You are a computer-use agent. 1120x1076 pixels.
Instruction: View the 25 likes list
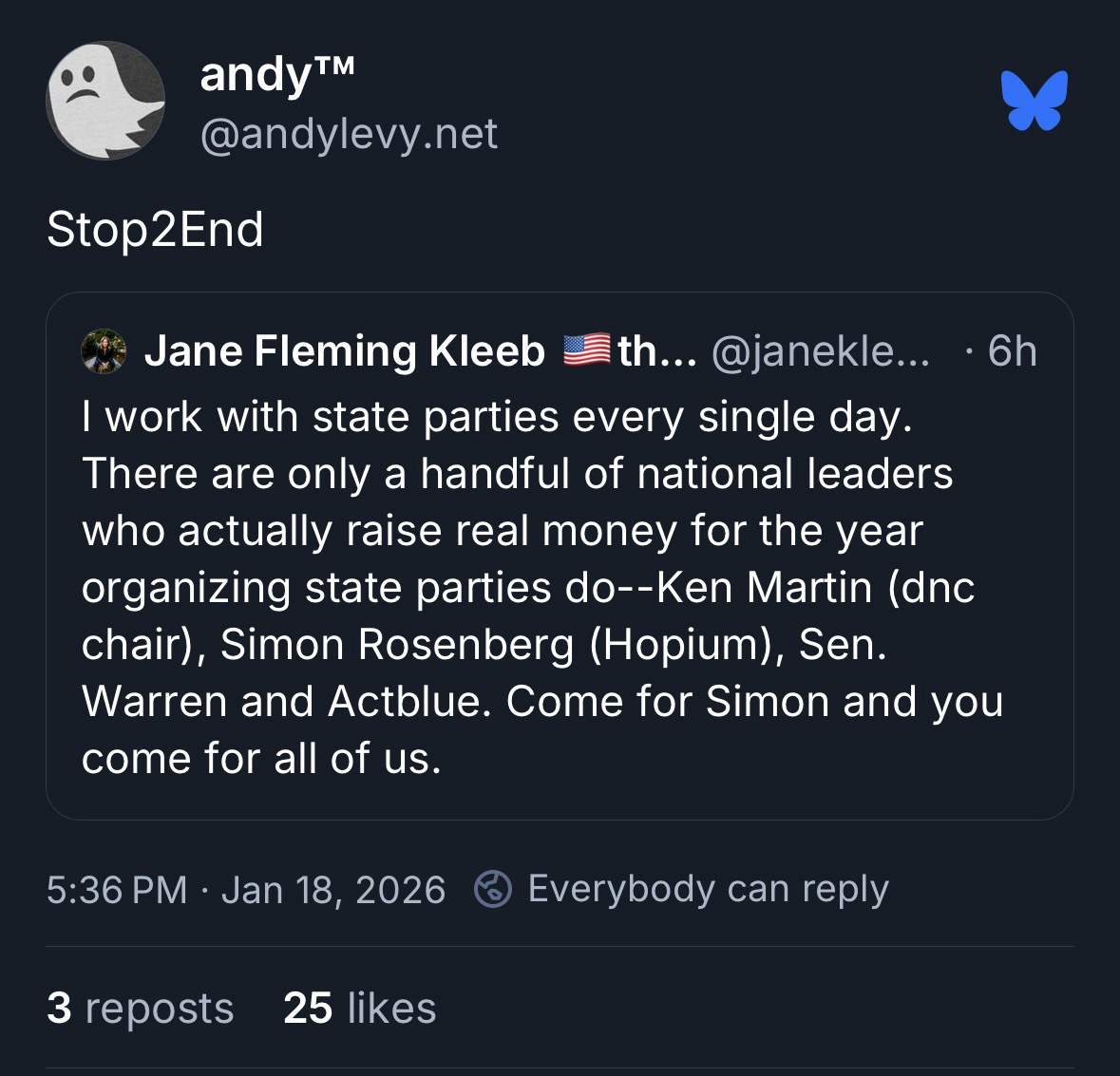click(359, 1008)
